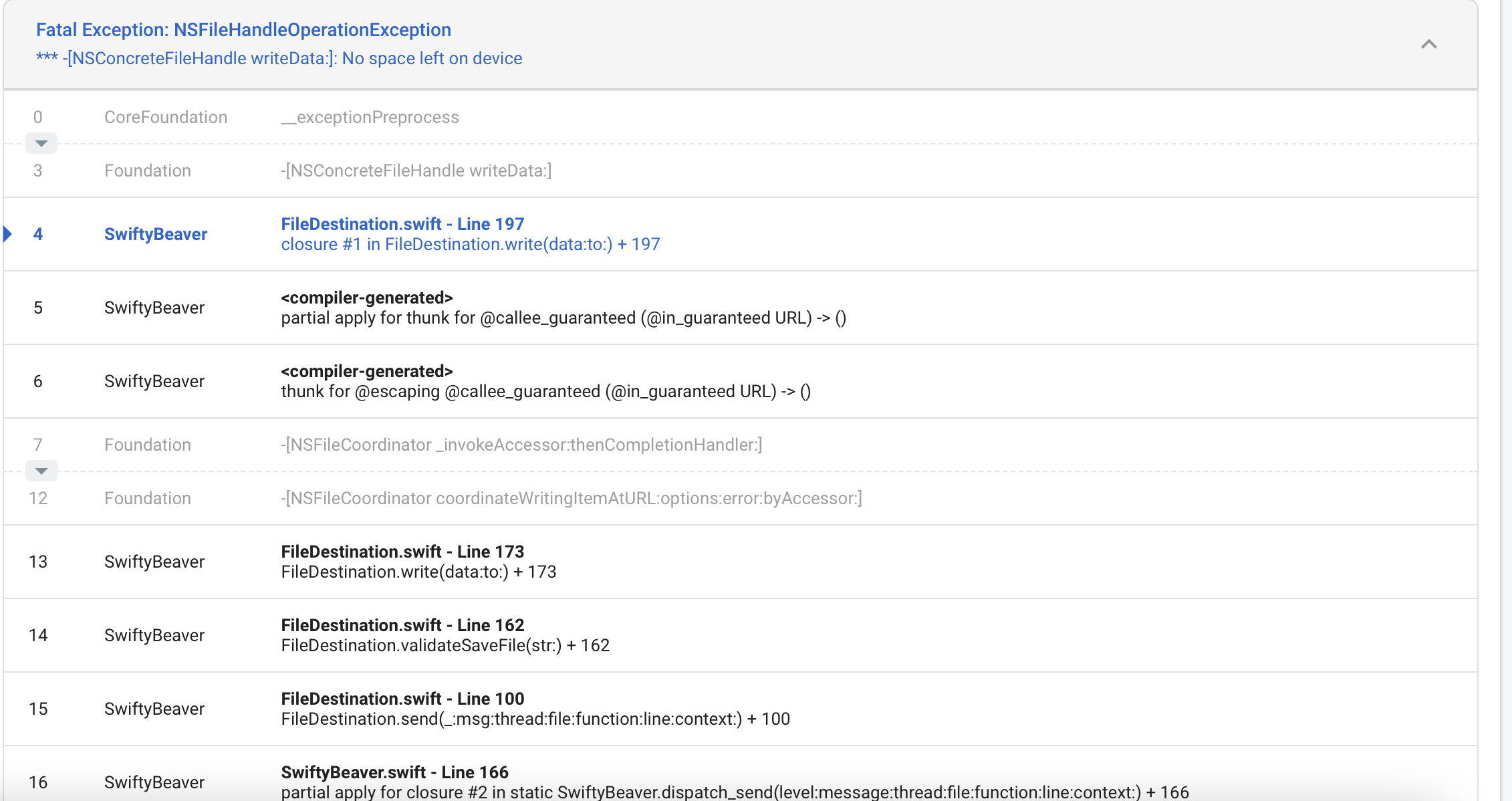Select frame 3 NSConcreteFileHandle writeData row
Viewport: 1512px width, 801px height.
coord(416,170)
